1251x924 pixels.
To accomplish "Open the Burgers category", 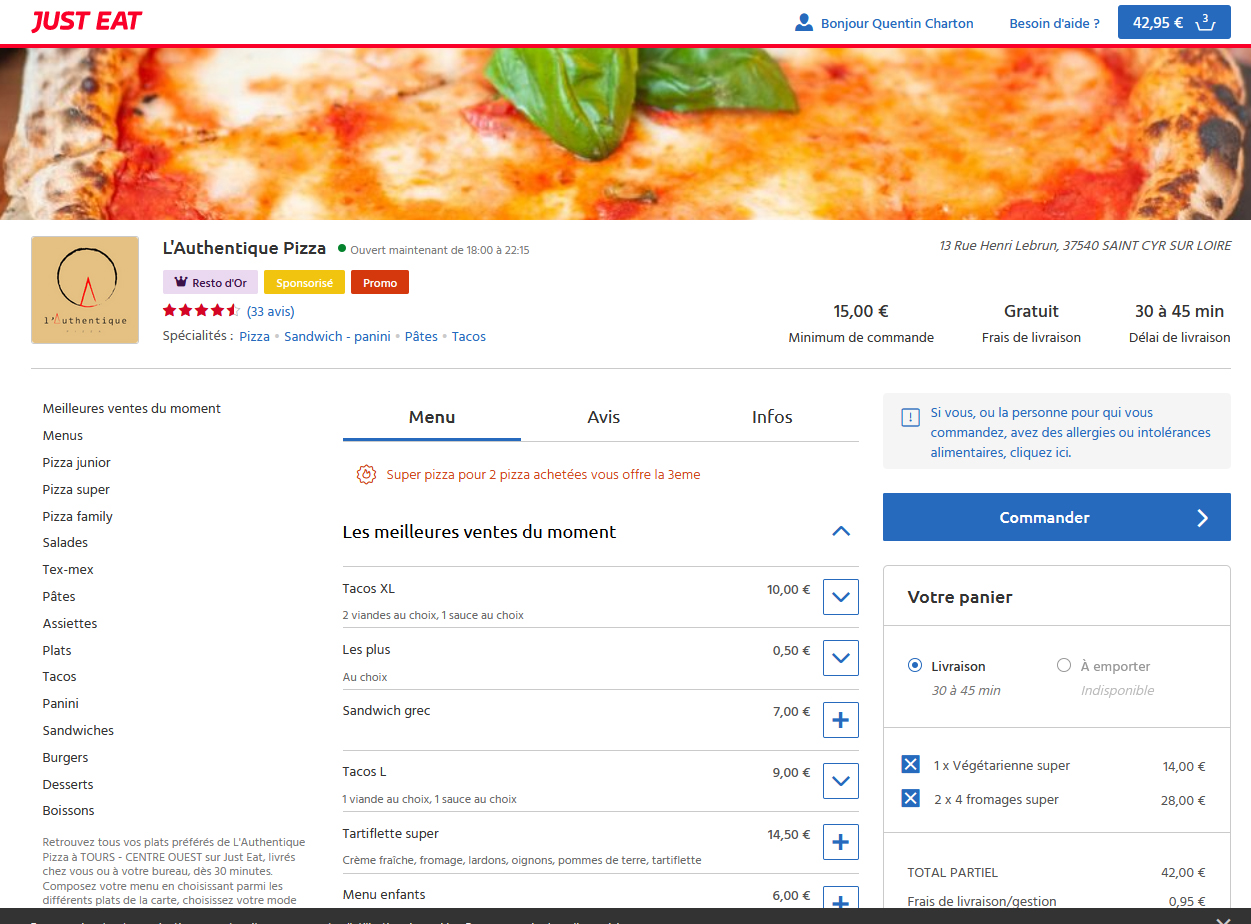I will [66, 758].
